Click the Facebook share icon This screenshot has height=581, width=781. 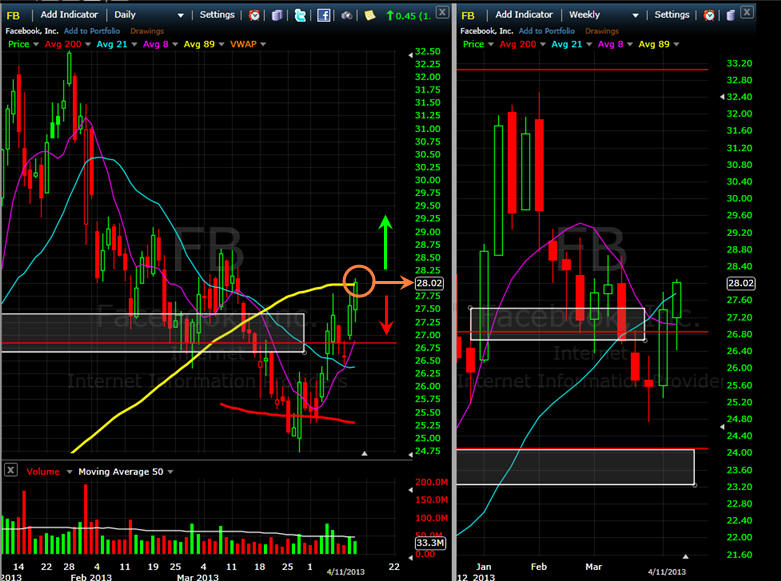pos(323,15)
